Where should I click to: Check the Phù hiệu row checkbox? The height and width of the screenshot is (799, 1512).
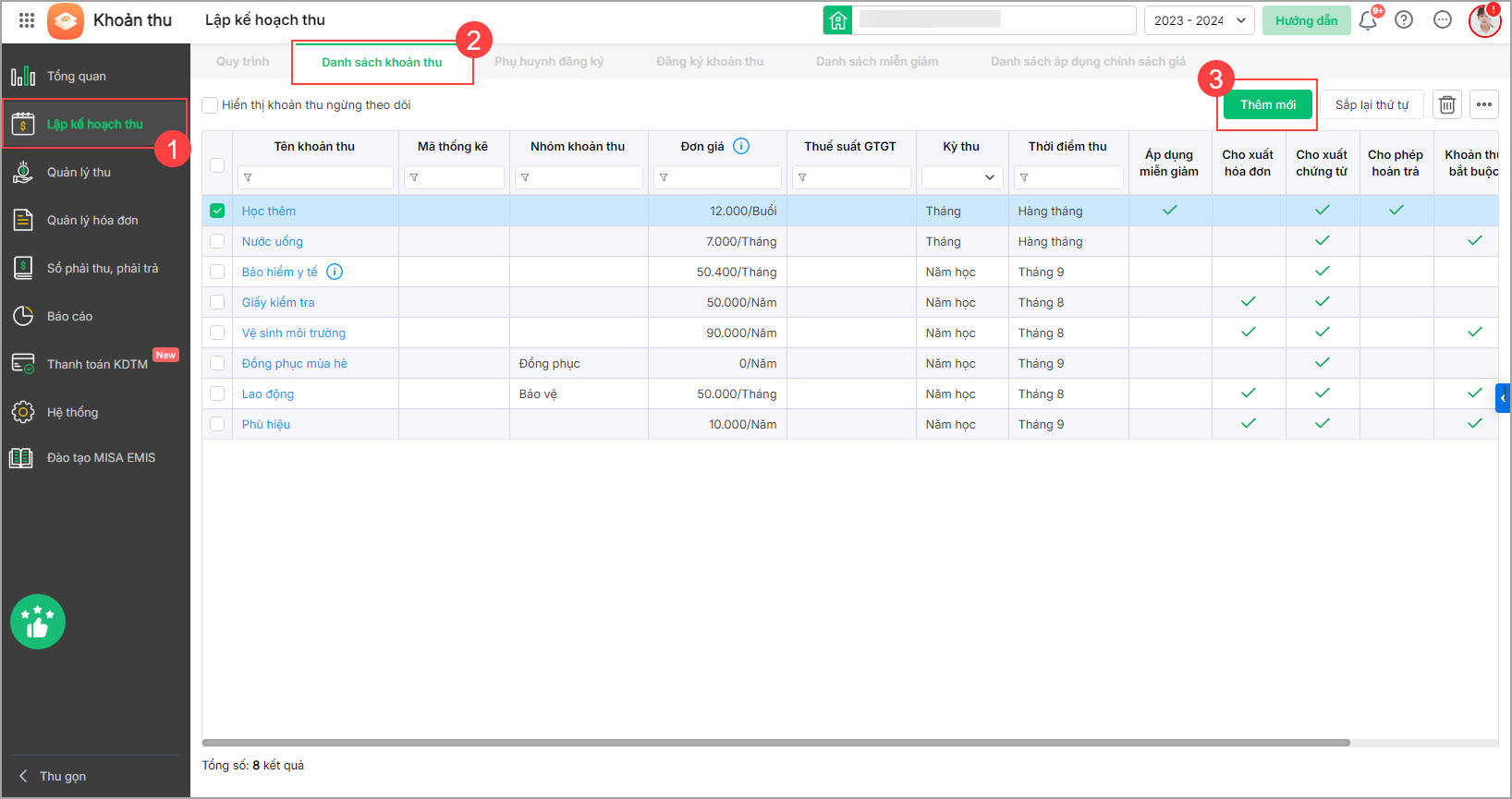coord(217,424)
